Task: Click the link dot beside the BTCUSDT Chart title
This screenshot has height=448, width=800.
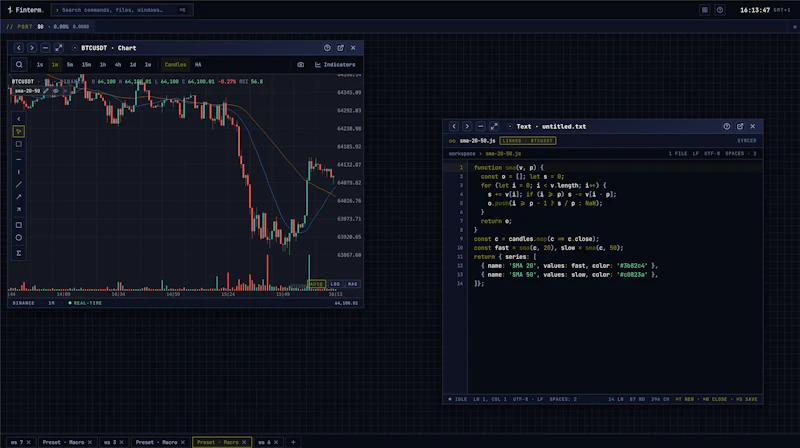Action: (74, 48)
